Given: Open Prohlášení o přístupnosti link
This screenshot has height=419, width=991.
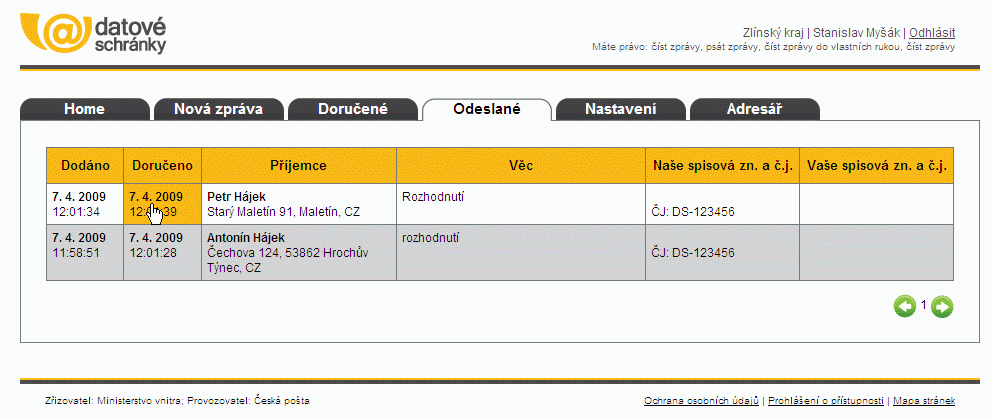Looking at the screenshot, I should tap(826, 401).
